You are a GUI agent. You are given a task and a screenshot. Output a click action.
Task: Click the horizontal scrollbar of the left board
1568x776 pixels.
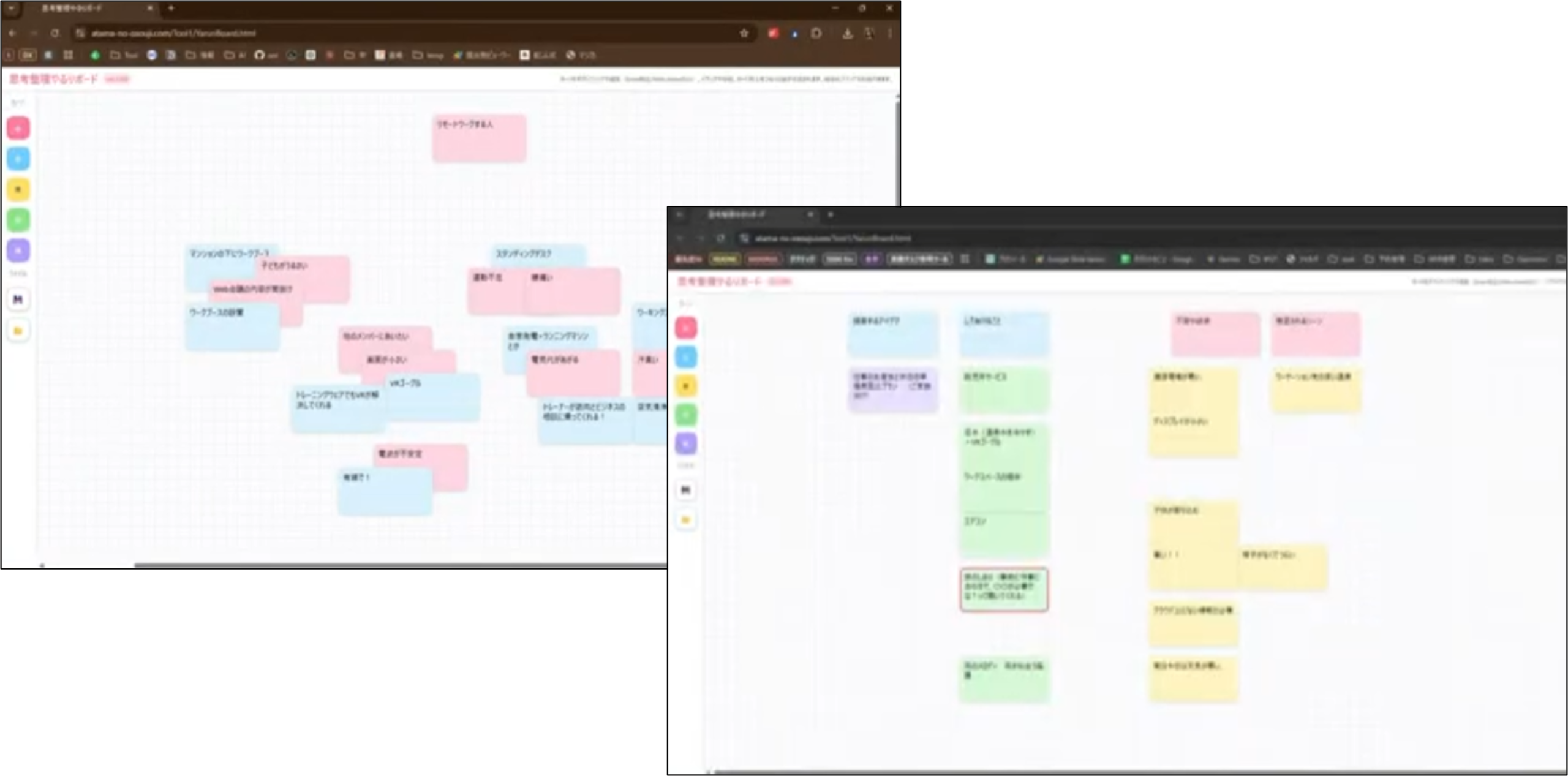click(x=398, y=565)
